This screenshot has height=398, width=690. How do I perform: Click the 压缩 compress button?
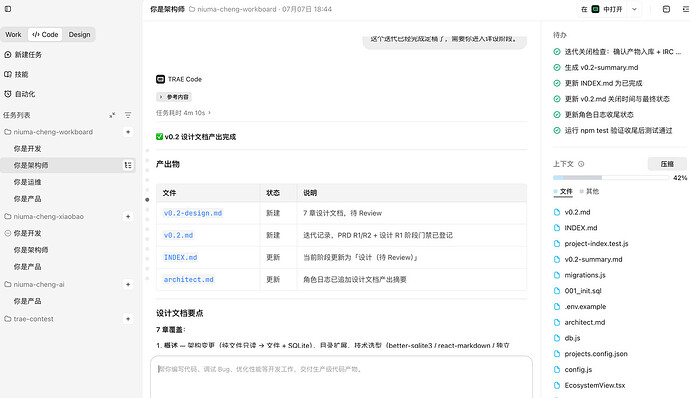coord(667,164)
